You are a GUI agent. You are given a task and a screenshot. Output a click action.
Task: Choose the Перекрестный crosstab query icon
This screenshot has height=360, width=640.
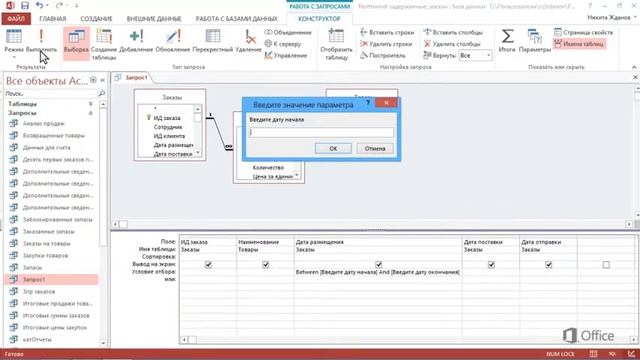coord(213,41)
